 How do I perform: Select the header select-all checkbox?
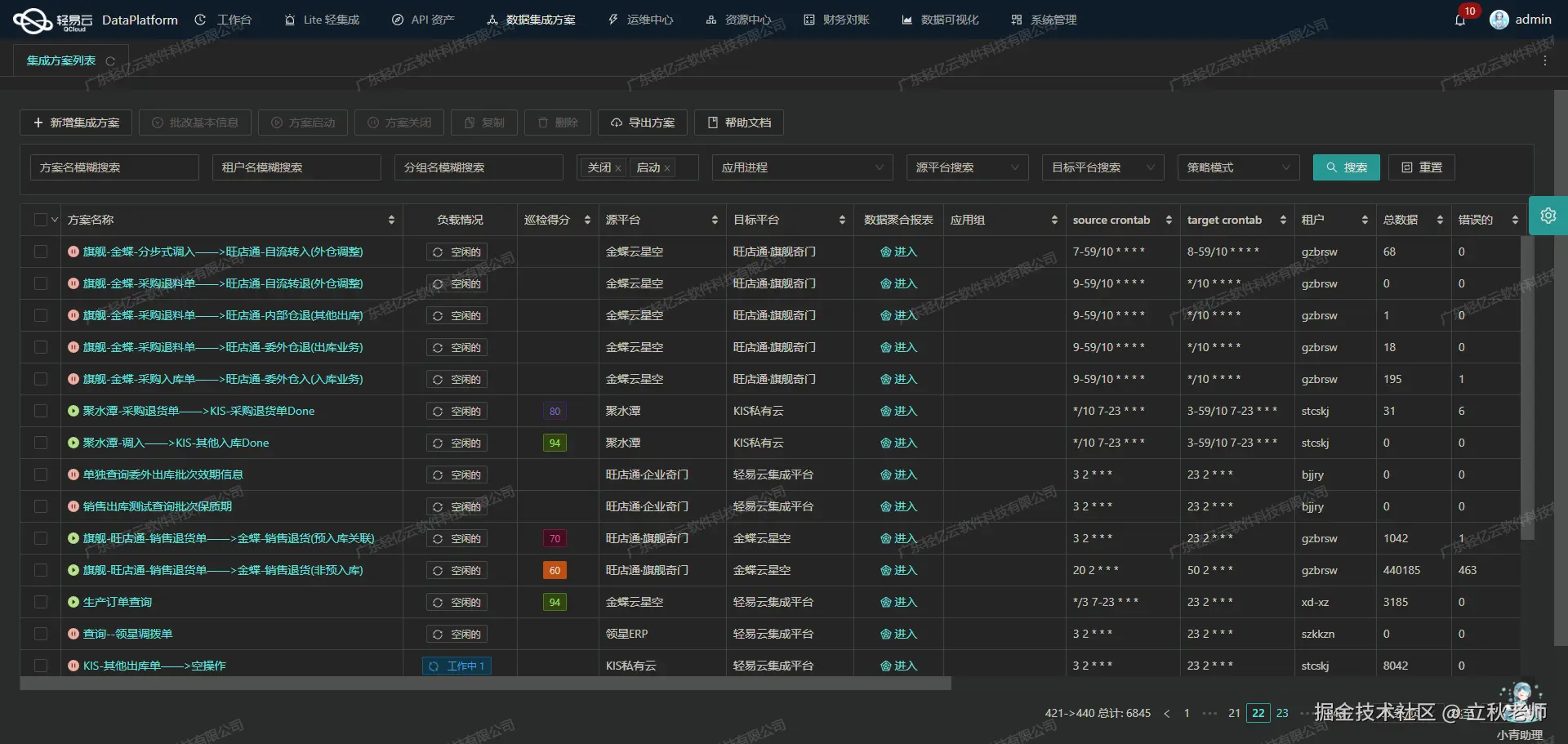click(41, 219)
